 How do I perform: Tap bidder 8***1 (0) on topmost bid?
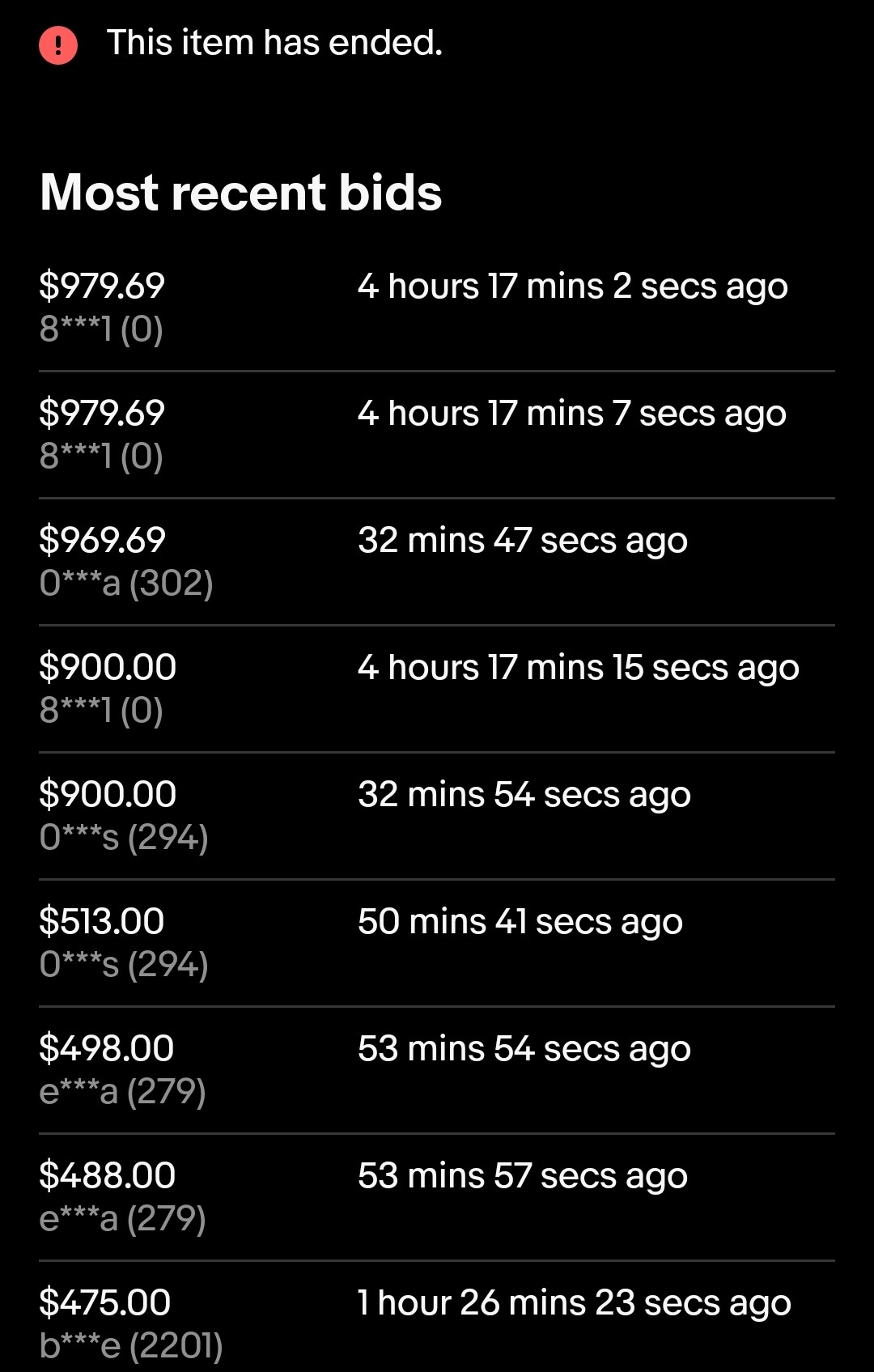point(101,329)
